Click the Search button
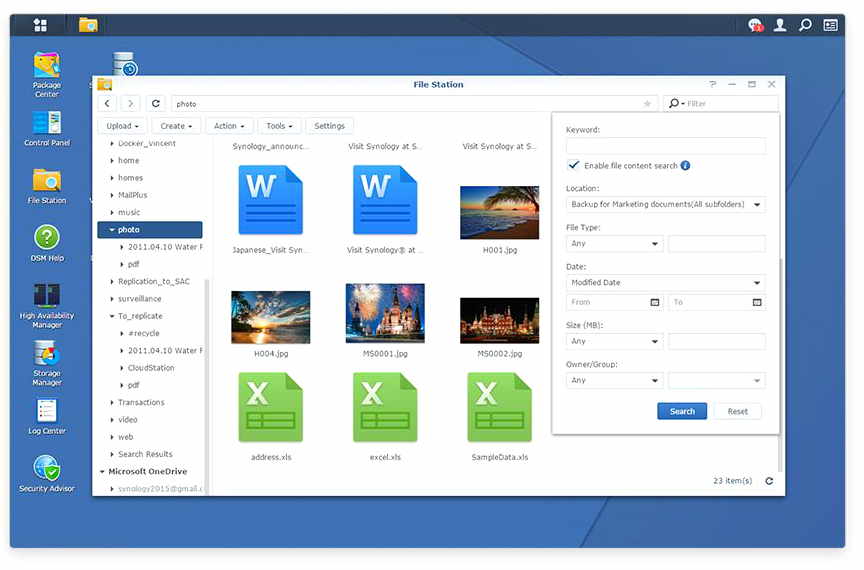This screenshot has height=570, width=864. pyautogui.click(x=682, y=411)
